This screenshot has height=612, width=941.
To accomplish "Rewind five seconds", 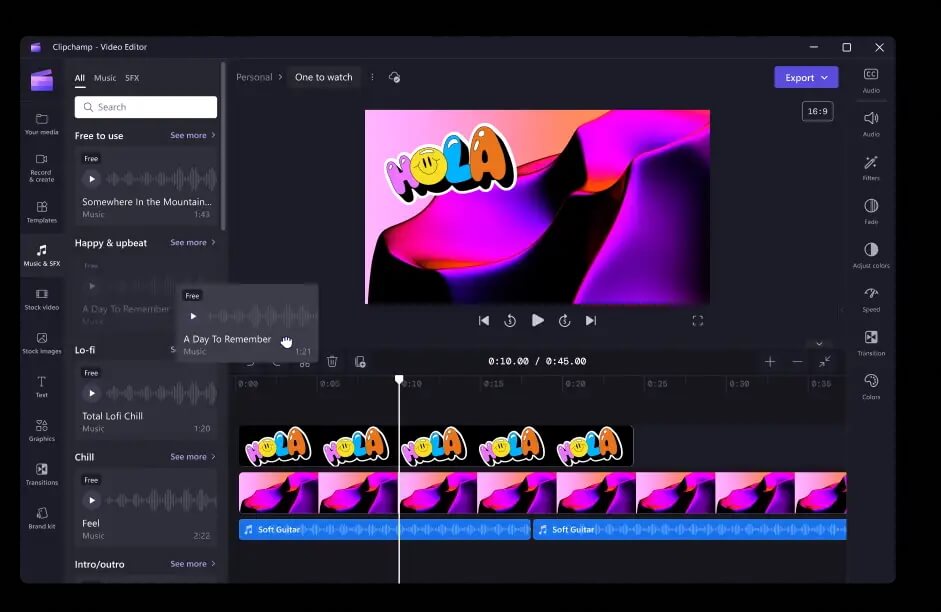I will (510, 320).
